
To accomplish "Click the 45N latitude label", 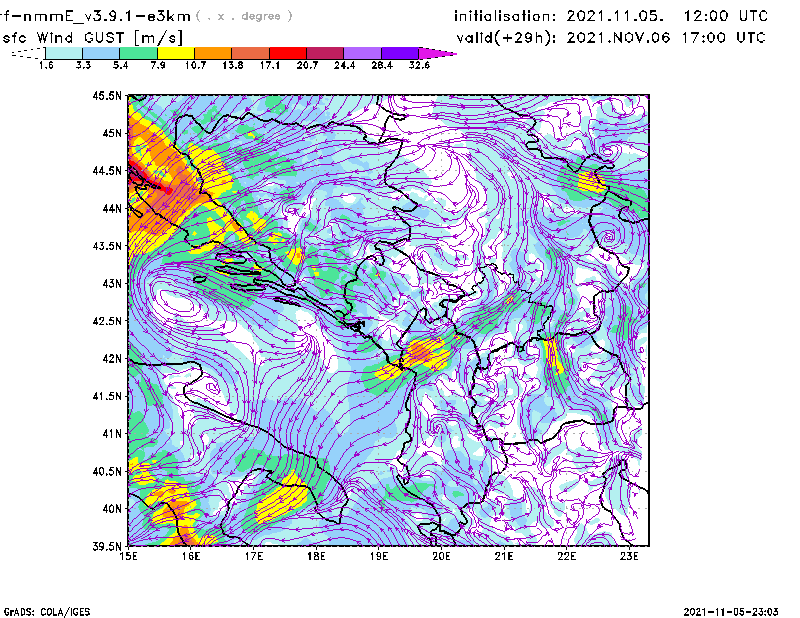I will [112, 133].
